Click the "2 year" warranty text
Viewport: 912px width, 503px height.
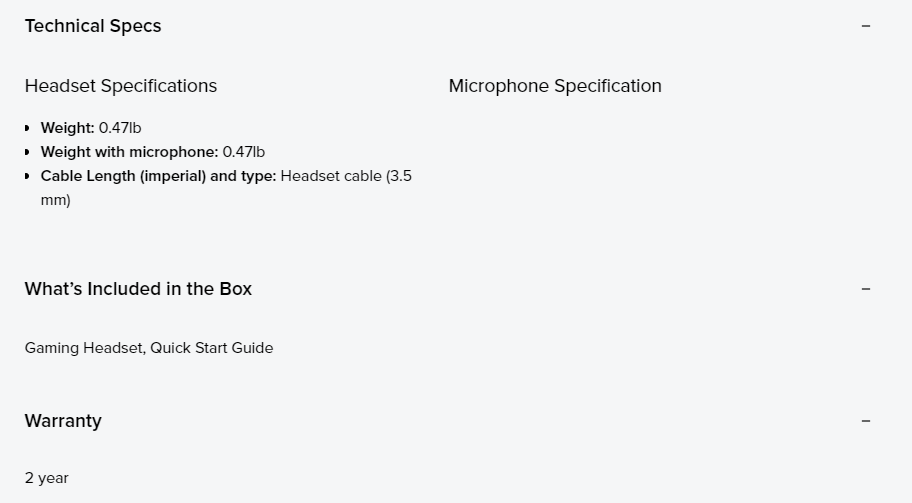pyautogui.click(x=47, y=478)
